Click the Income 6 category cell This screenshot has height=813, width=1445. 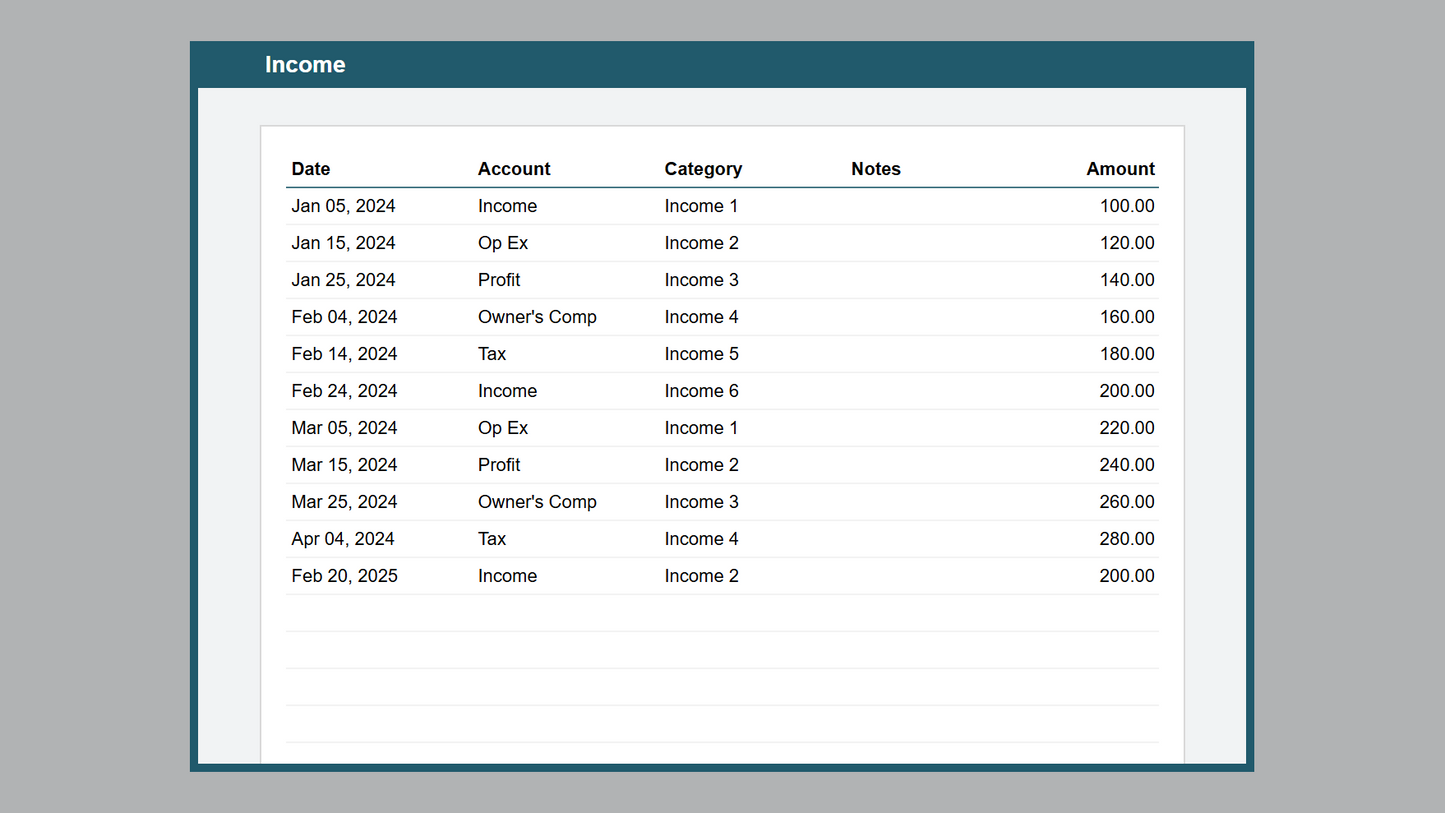pos(701,391)
